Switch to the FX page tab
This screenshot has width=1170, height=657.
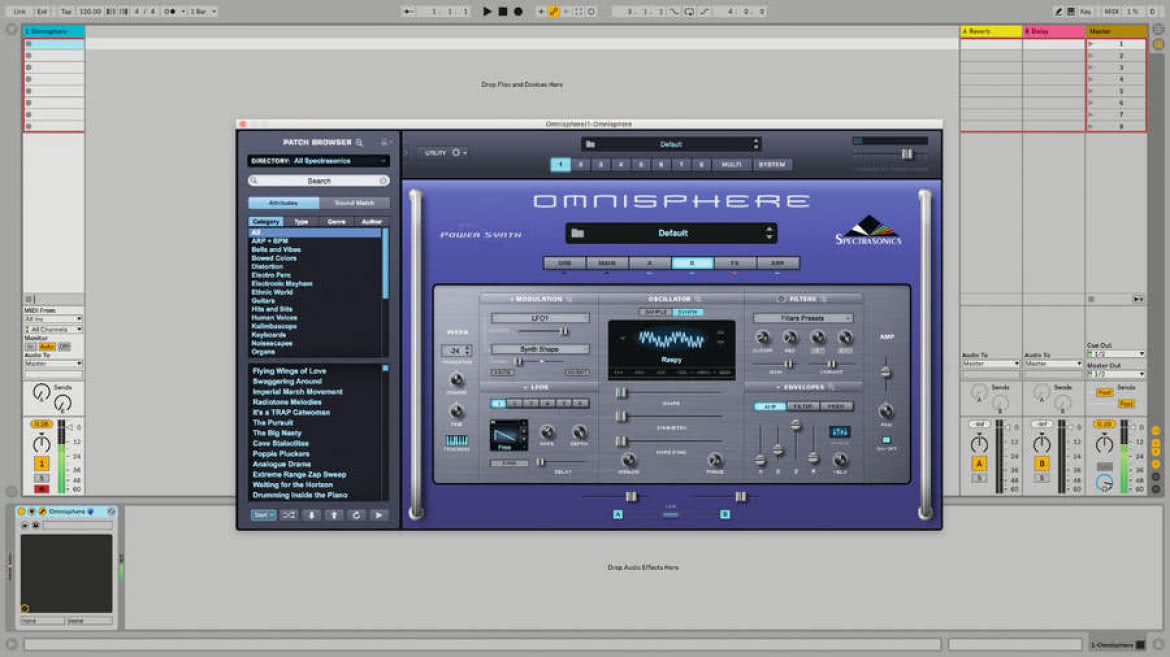pos(735,263)
